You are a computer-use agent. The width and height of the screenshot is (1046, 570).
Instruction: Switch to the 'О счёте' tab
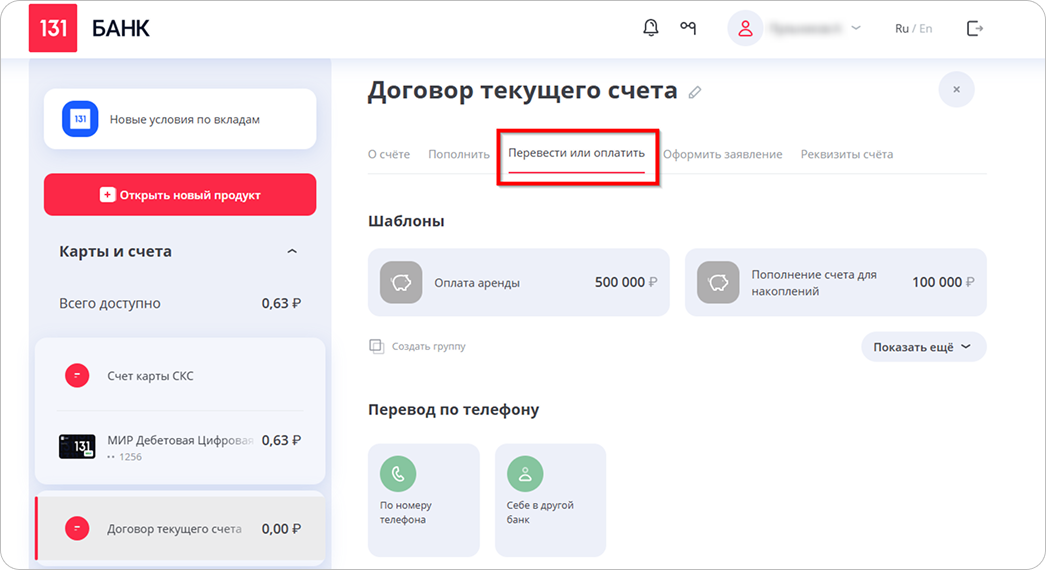pos(389,154)
